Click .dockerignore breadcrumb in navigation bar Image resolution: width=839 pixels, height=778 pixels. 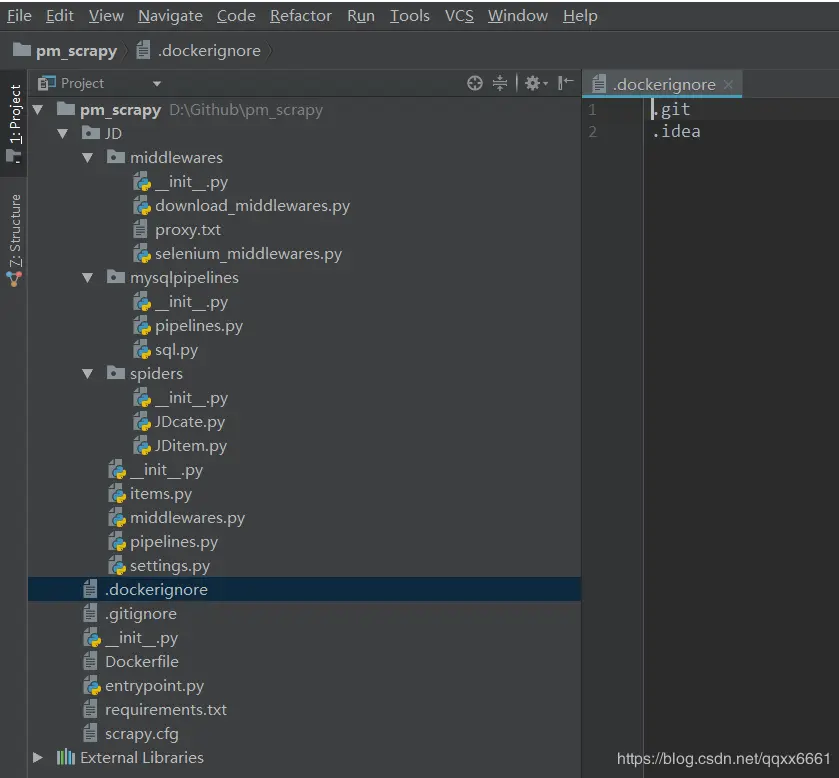pos(199,51)
